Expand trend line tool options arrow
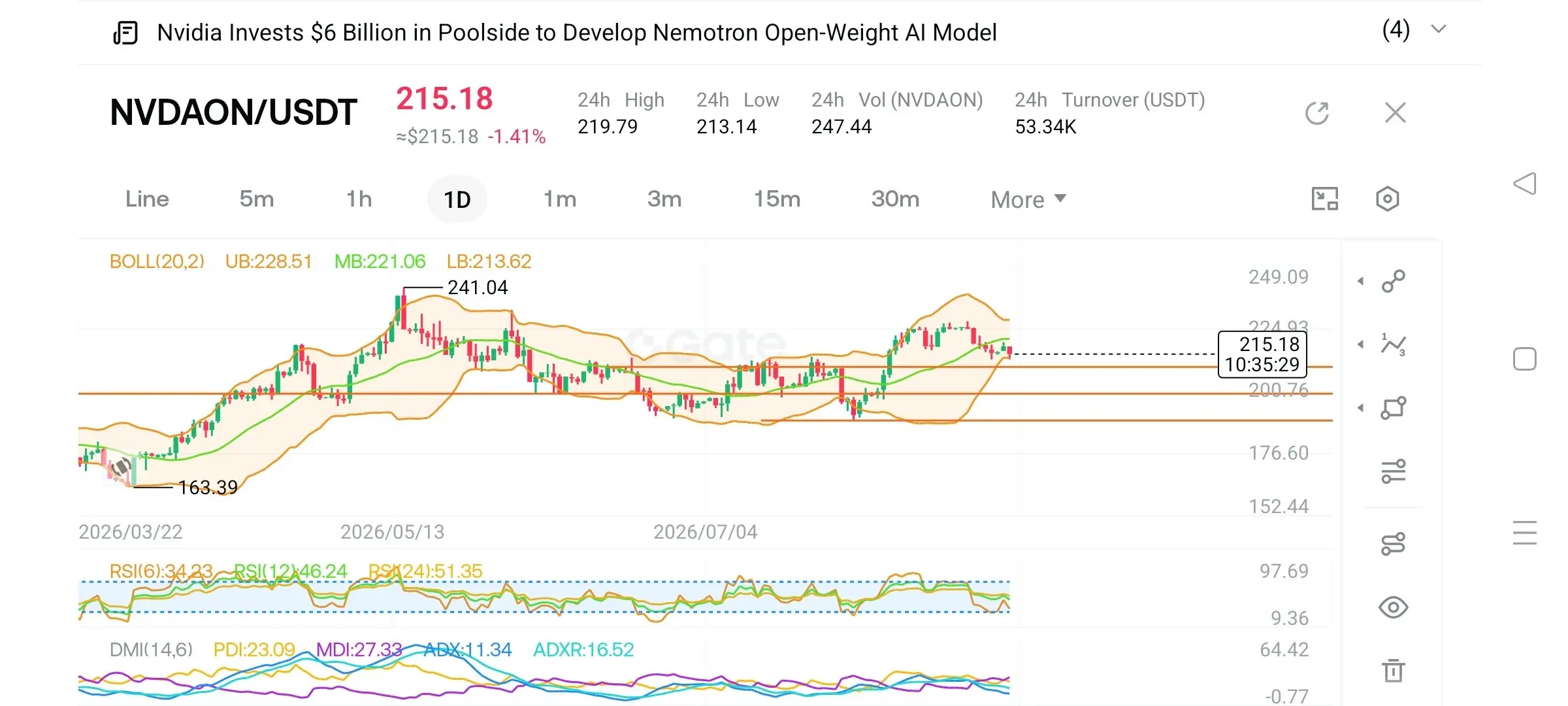 (1361, 281)
